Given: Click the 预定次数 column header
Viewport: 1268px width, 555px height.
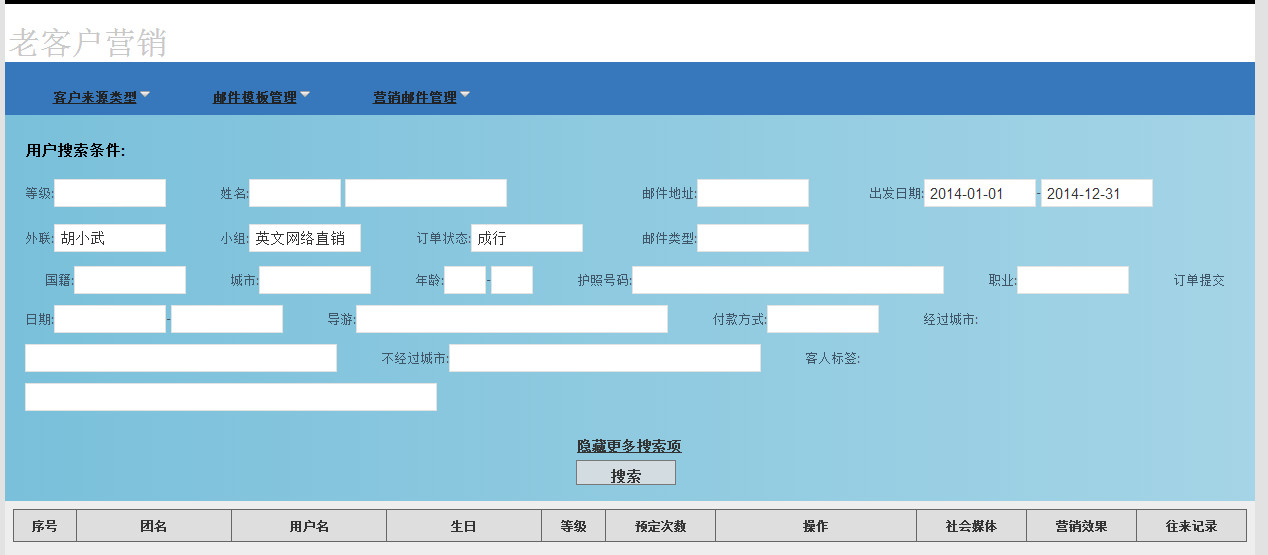Looking at the screenshot, I should [x=660, y=526].
